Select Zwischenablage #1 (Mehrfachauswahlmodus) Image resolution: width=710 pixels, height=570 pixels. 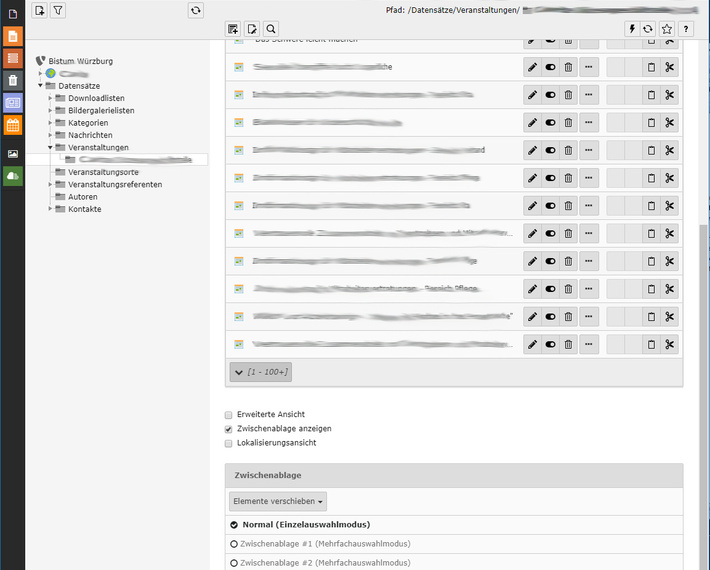(x=234, y=544)
